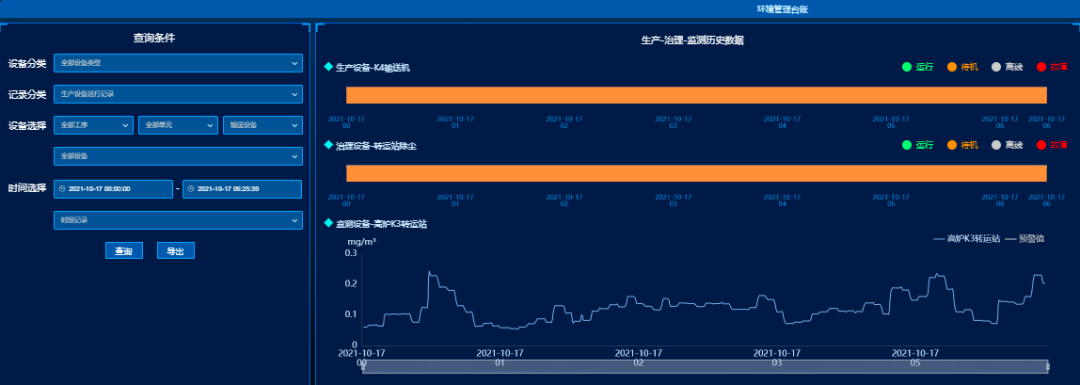Click red 故障 dot in production equipment legend

(x=1041, y=67)
